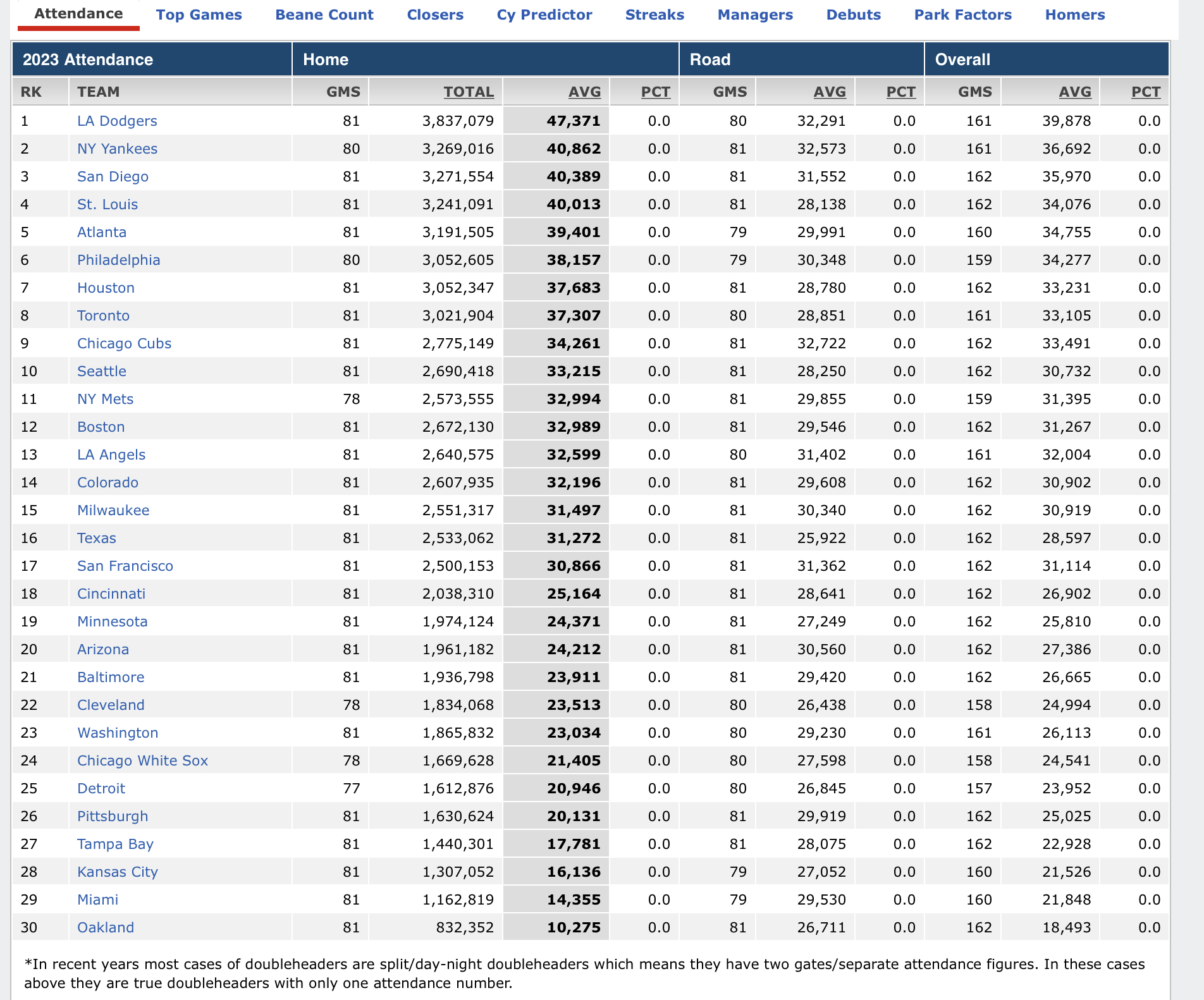This screenshot has height=1000, width=1204.
Task: Click the Colorado team link
Action: pyautogui.click(x=107, y=482)
